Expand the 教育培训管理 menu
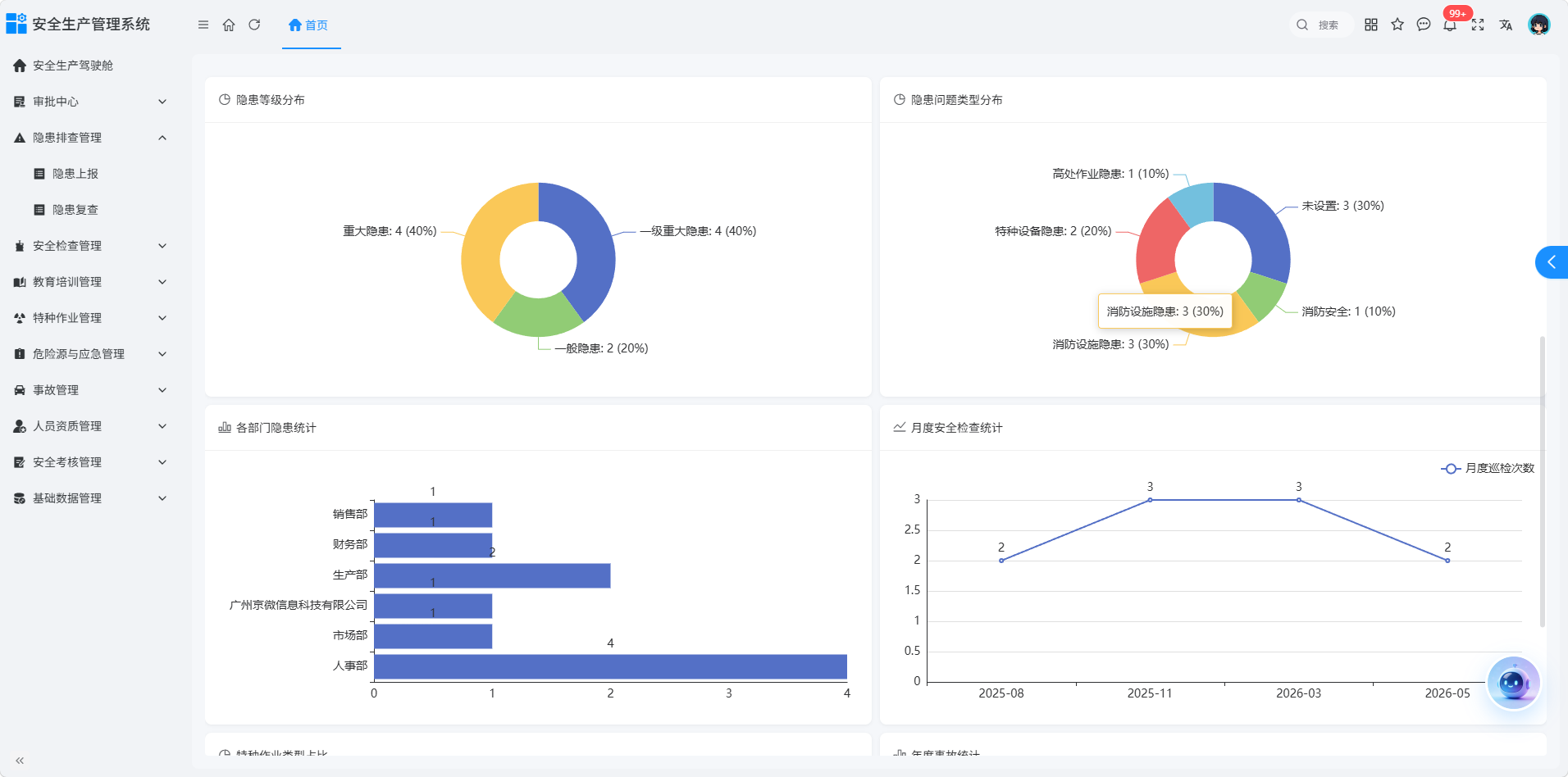This screenshot has height=777, width=1568. (x=90, y=282)
